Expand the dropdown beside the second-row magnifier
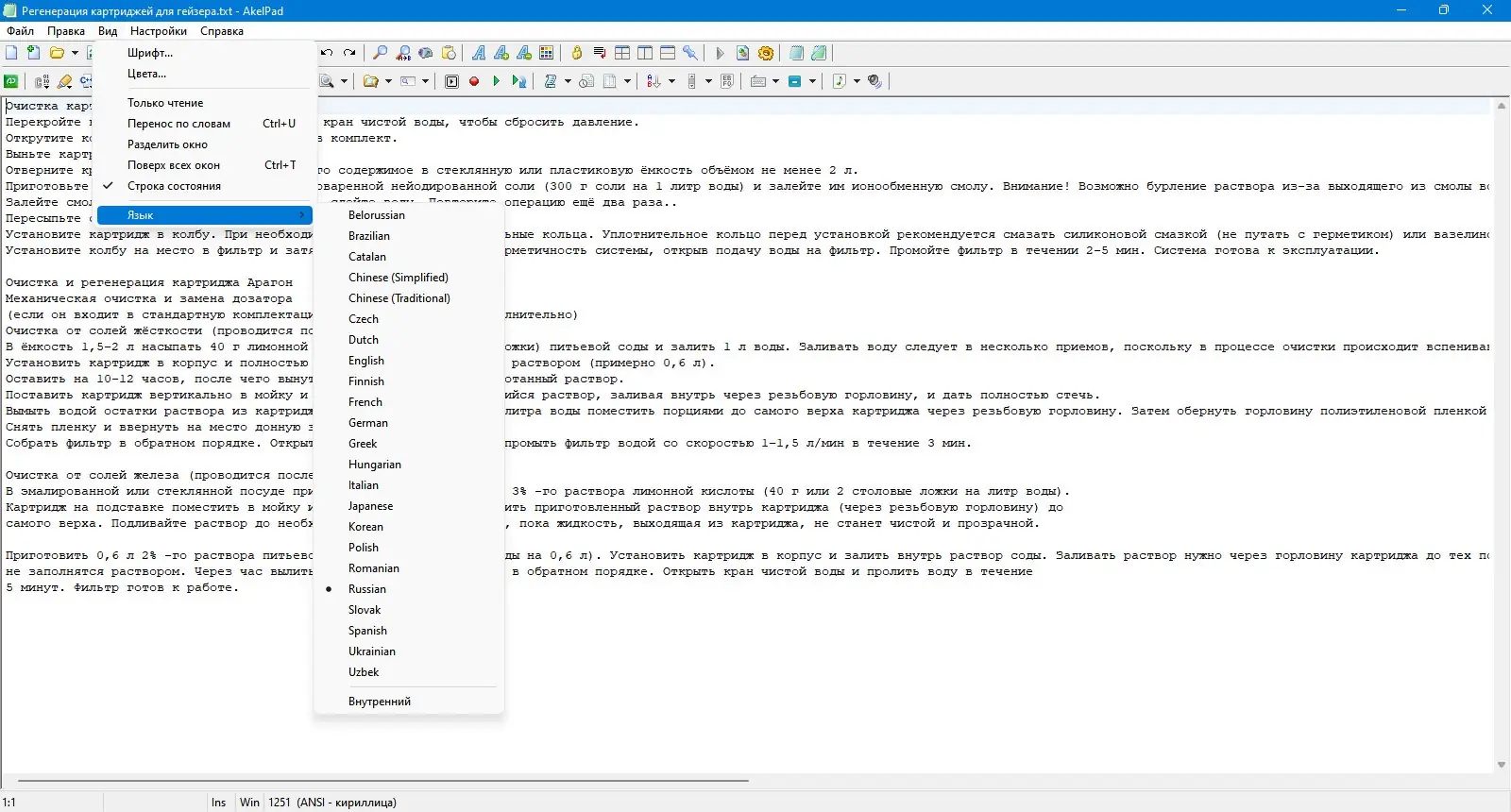 click(344, 81)
